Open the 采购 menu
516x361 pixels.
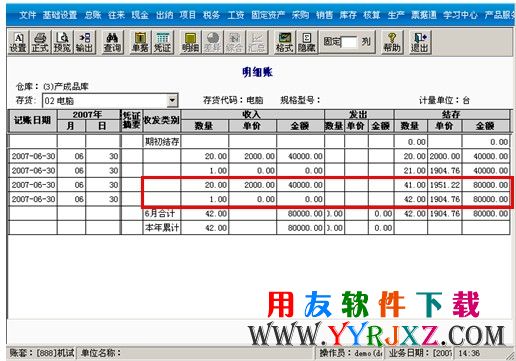300,15
